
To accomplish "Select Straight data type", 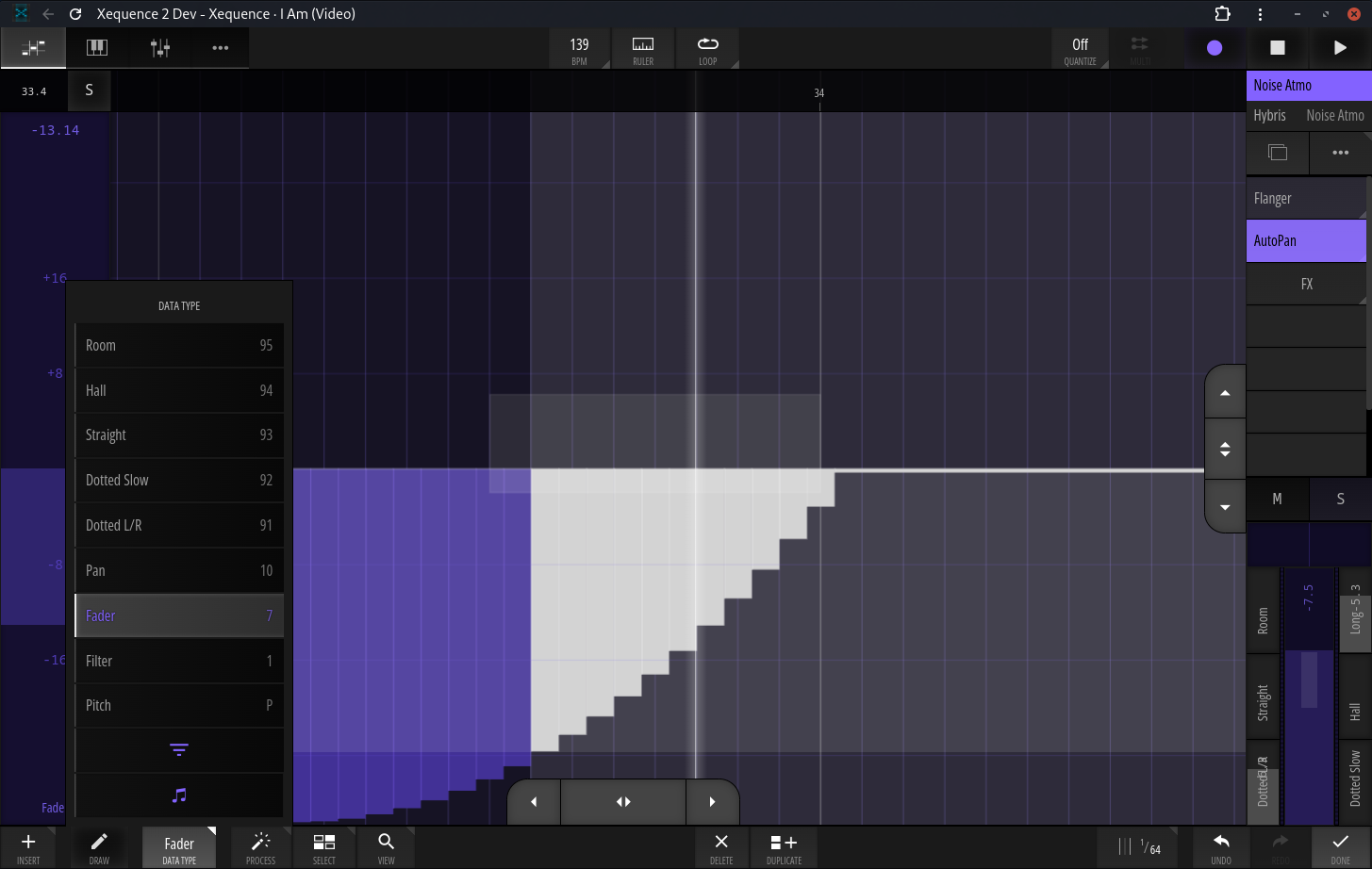I will (x=179, y=435).
